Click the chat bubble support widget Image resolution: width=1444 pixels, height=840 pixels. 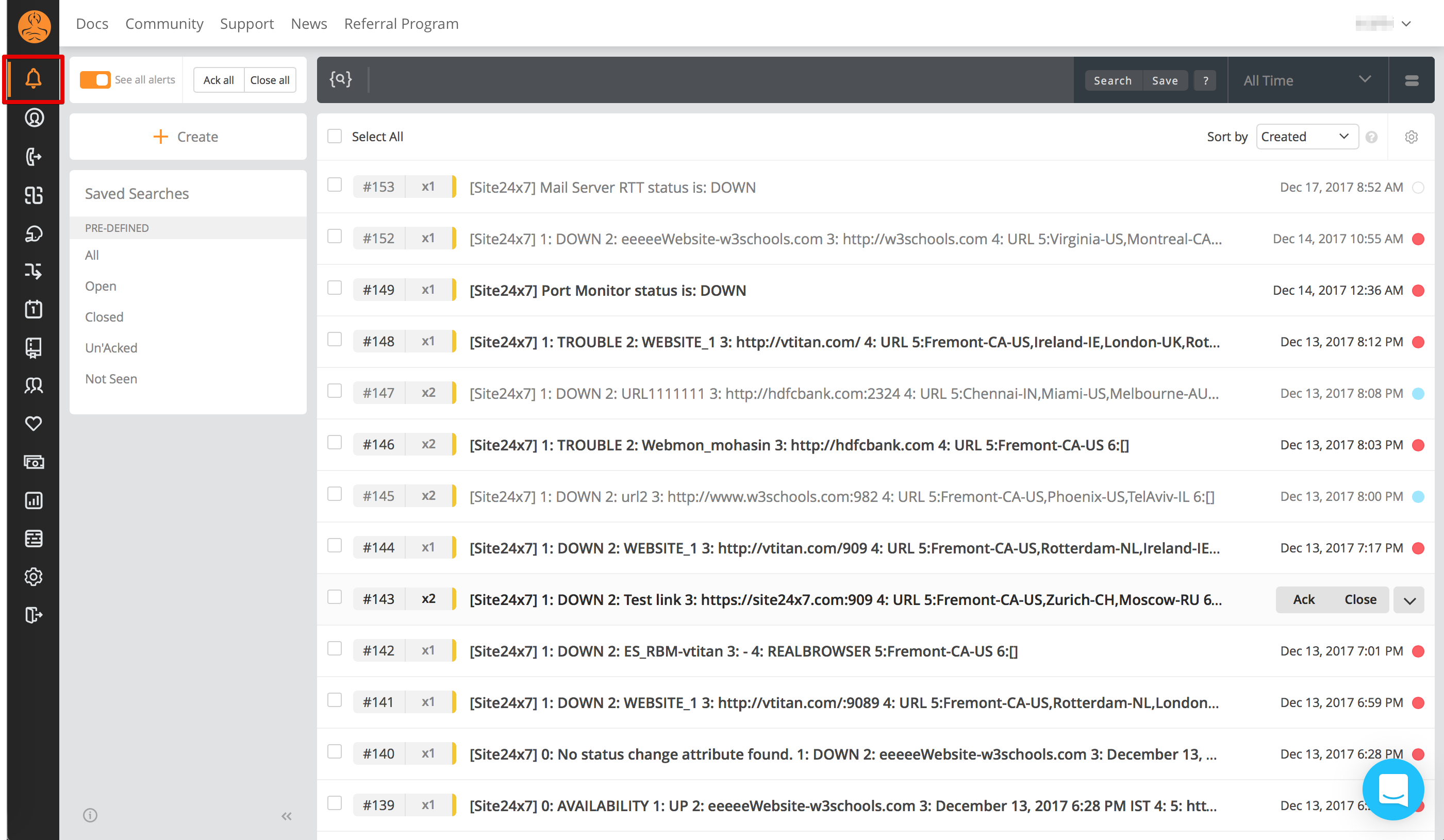pos(1392,789)
